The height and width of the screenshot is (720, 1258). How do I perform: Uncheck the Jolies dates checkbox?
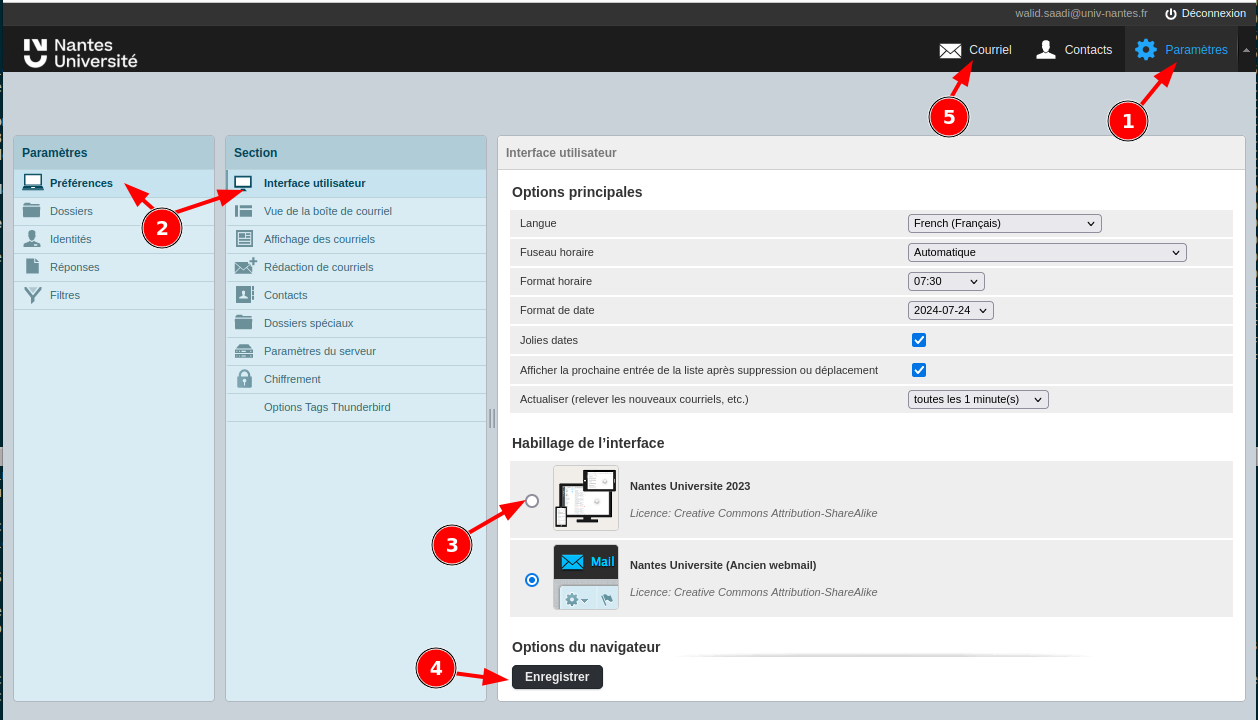tap(919, 340)
